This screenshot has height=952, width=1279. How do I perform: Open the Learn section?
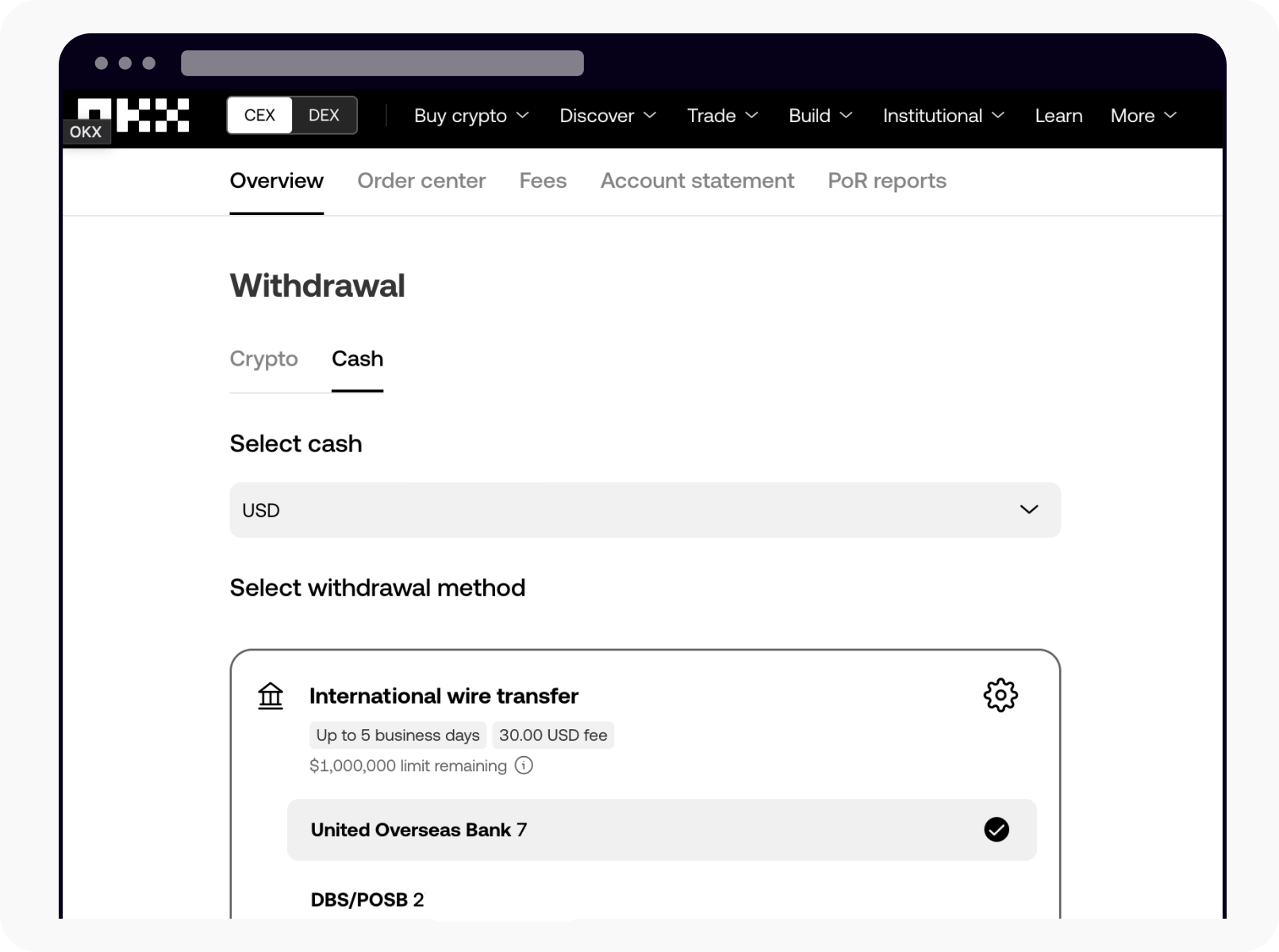point(1058,116)
